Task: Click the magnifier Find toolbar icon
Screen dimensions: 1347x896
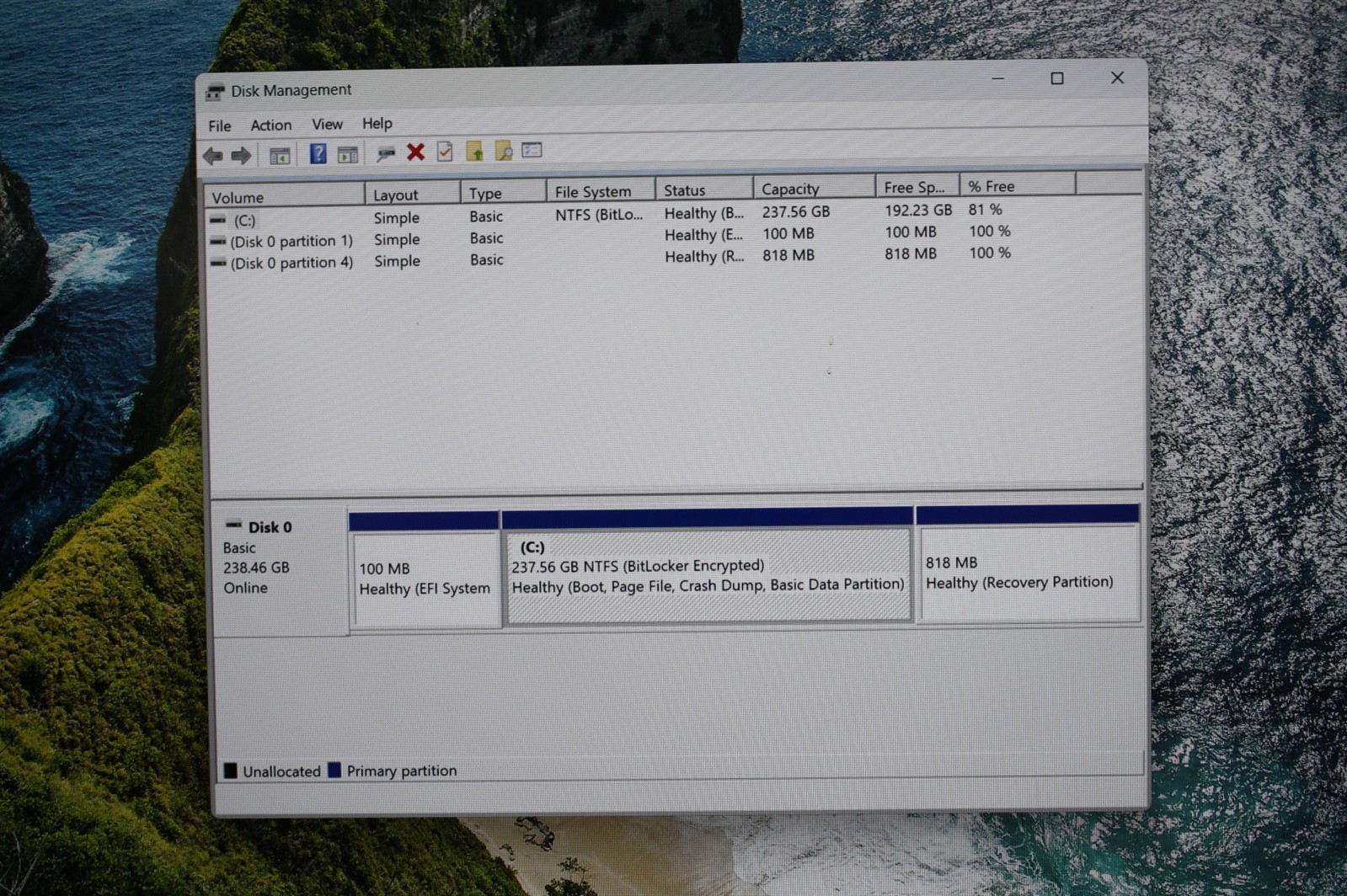Action: point(503,151)
